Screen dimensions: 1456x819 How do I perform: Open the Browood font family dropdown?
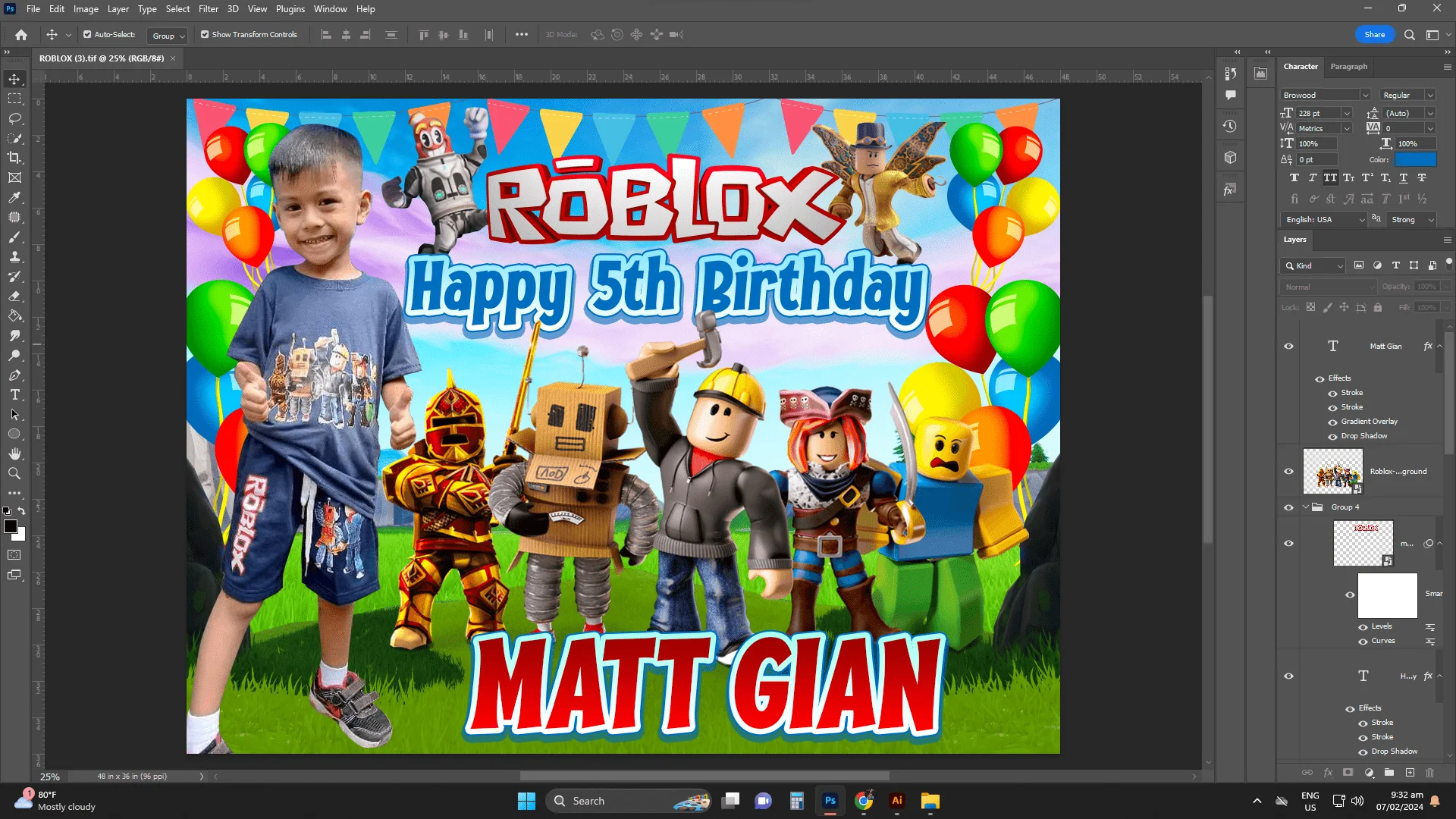point(1364,96)
